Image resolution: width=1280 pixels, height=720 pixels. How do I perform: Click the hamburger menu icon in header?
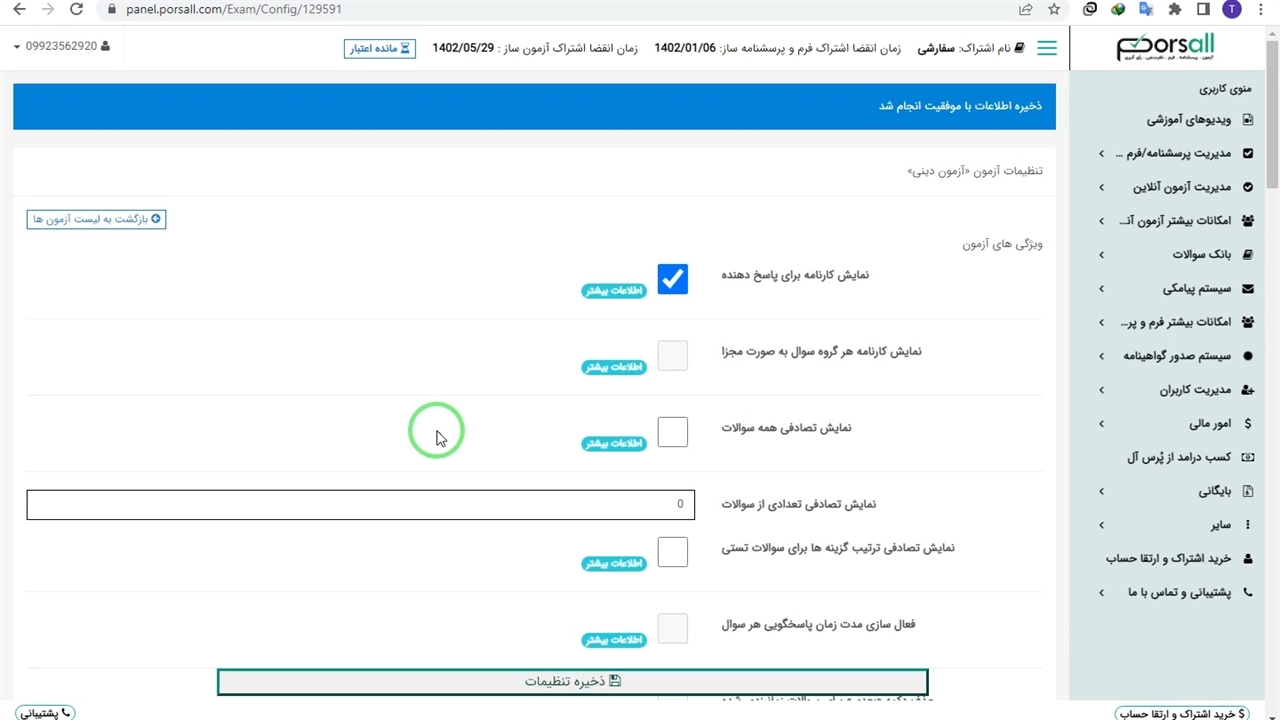1046,48
